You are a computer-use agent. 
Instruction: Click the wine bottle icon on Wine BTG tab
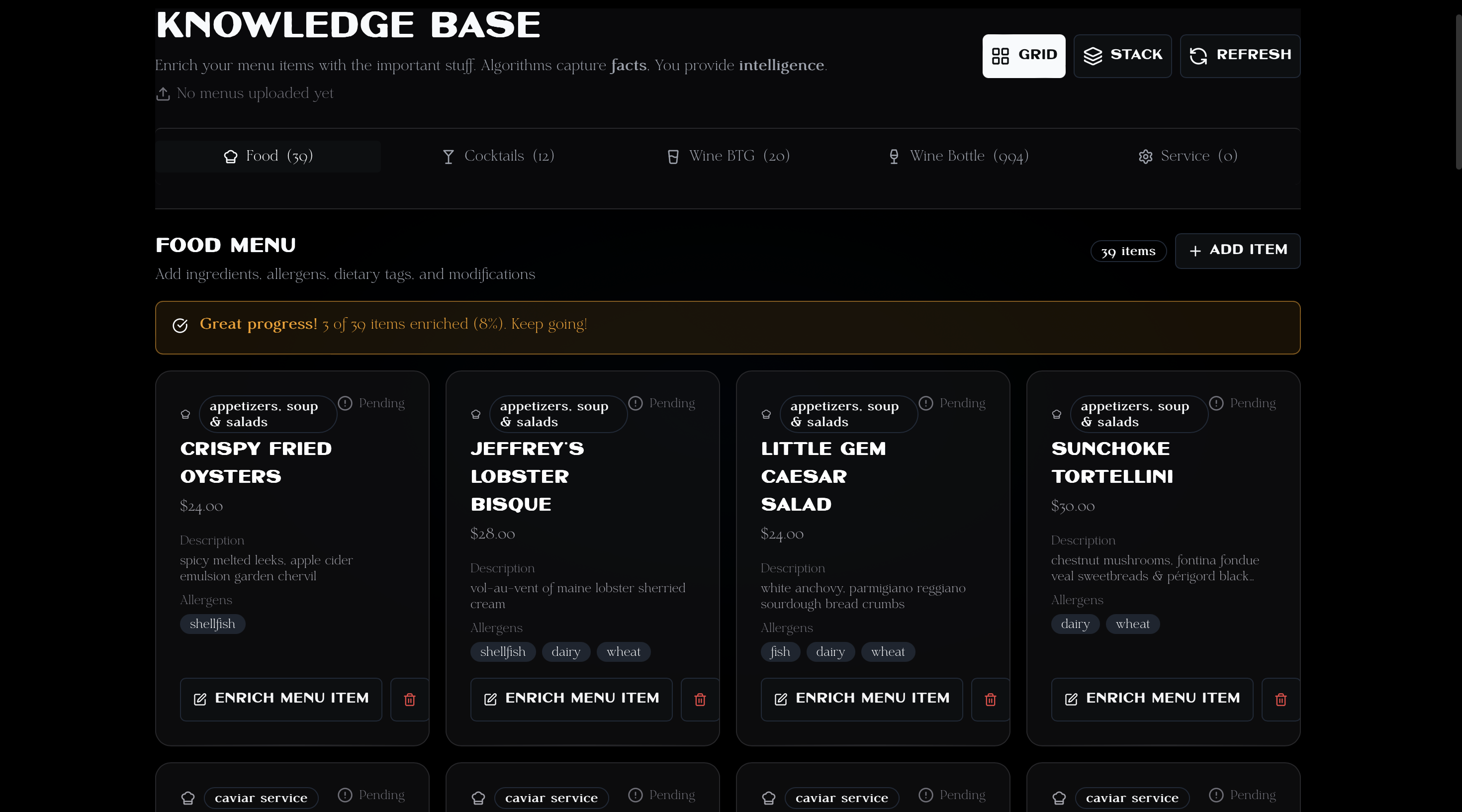tap(673, 157)
